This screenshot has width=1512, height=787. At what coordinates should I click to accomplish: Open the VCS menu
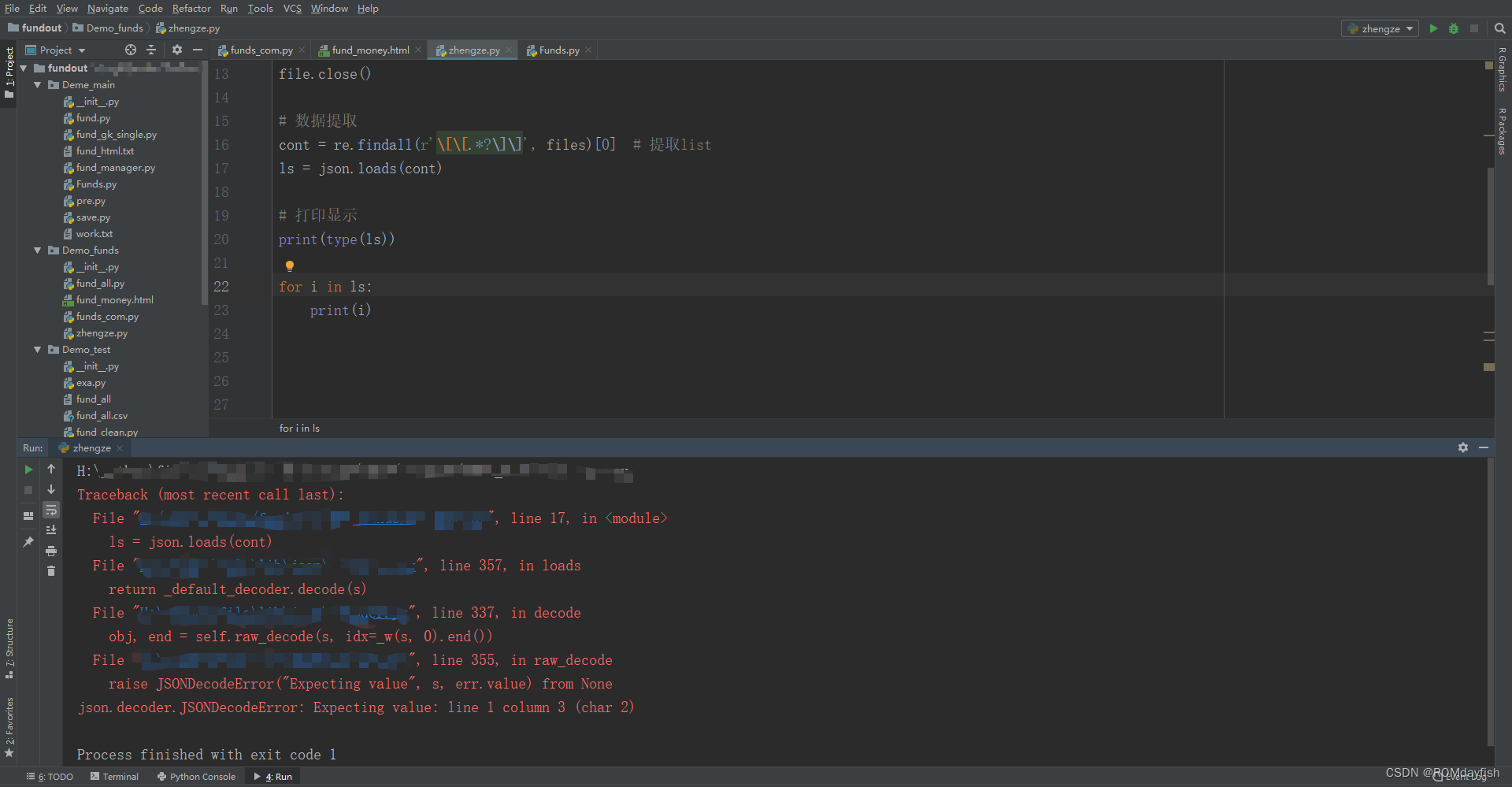[292, 8]
